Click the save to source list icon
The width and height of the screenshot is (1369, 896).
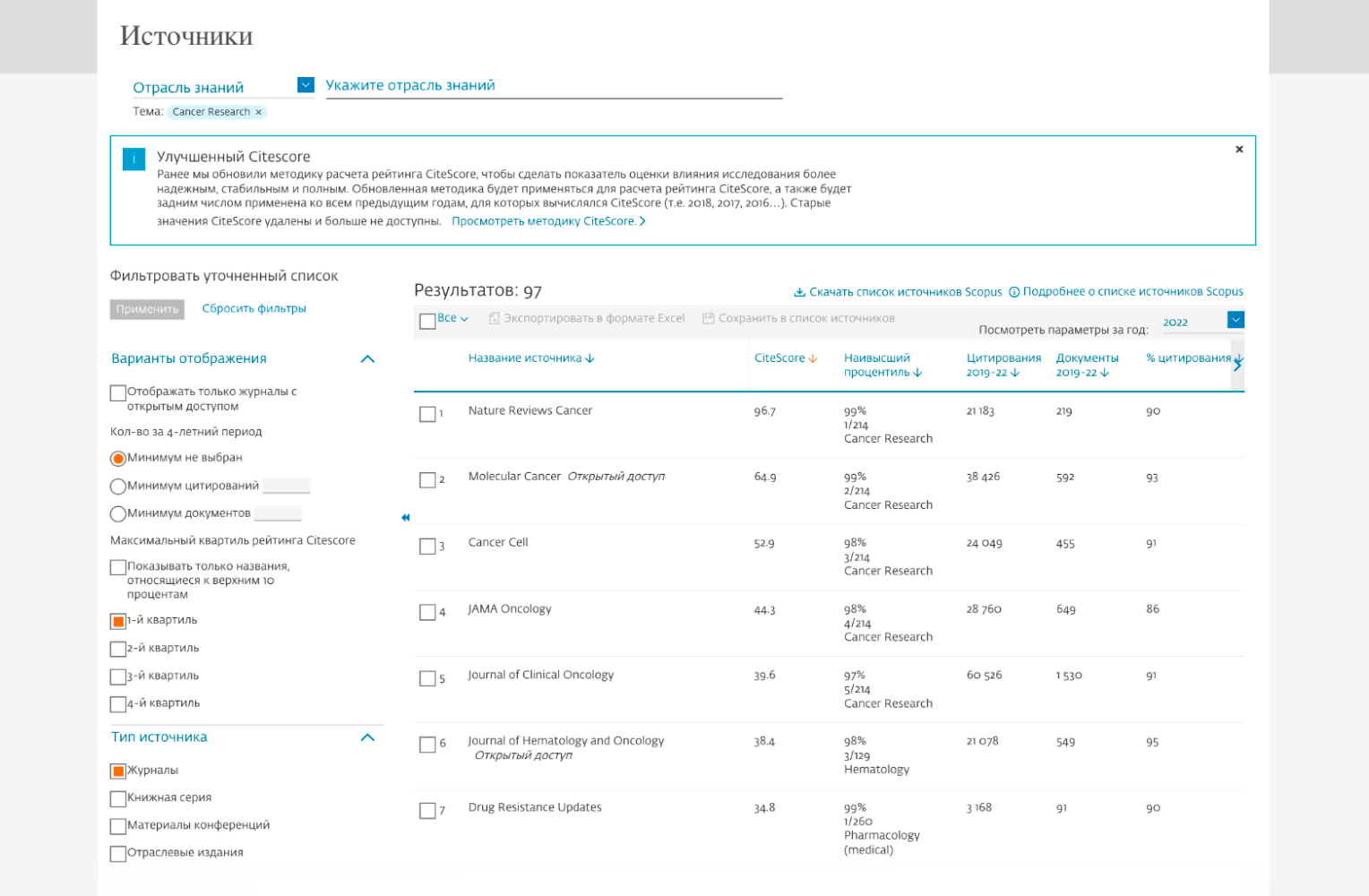tap(708, 318)
